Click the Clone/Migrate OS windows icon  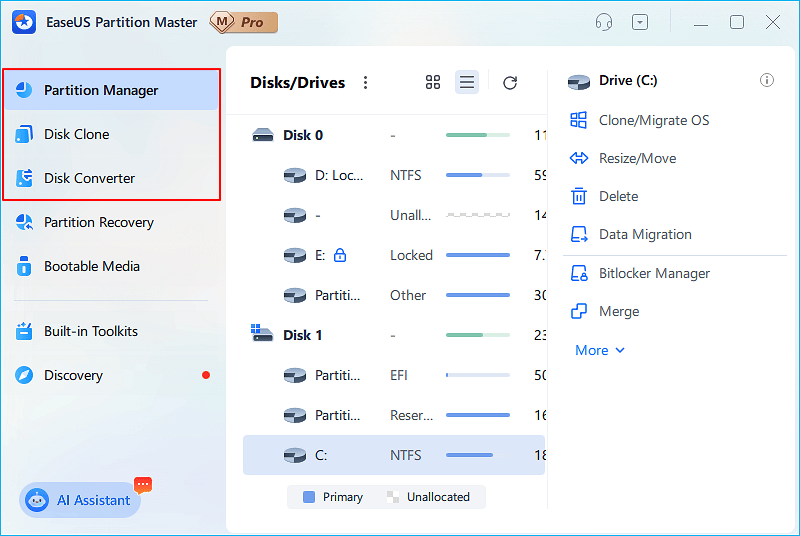pos(579,120)
